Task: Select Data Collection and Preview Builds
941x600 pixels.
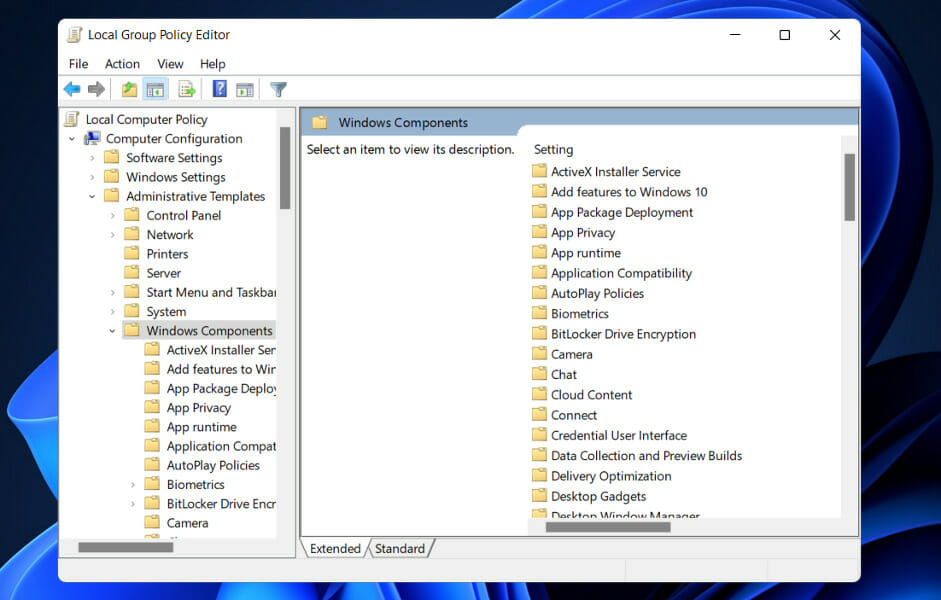Action: click(646, 455)
